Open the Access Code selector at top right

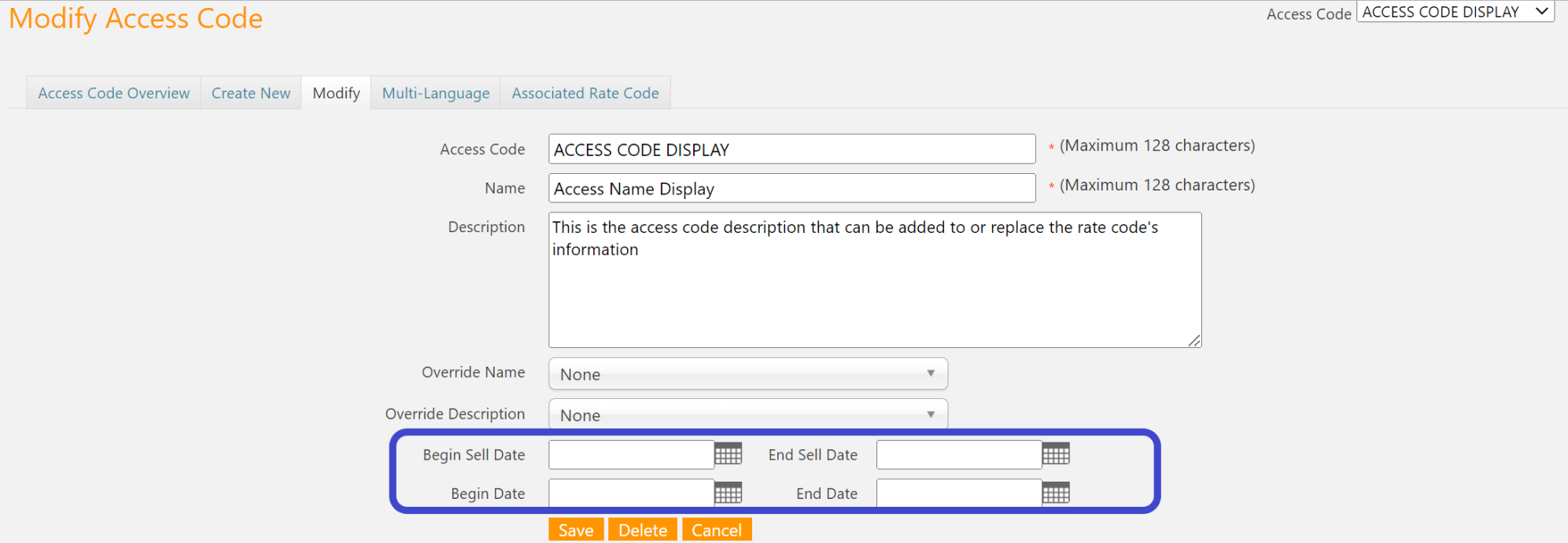tap(1455, 12)
